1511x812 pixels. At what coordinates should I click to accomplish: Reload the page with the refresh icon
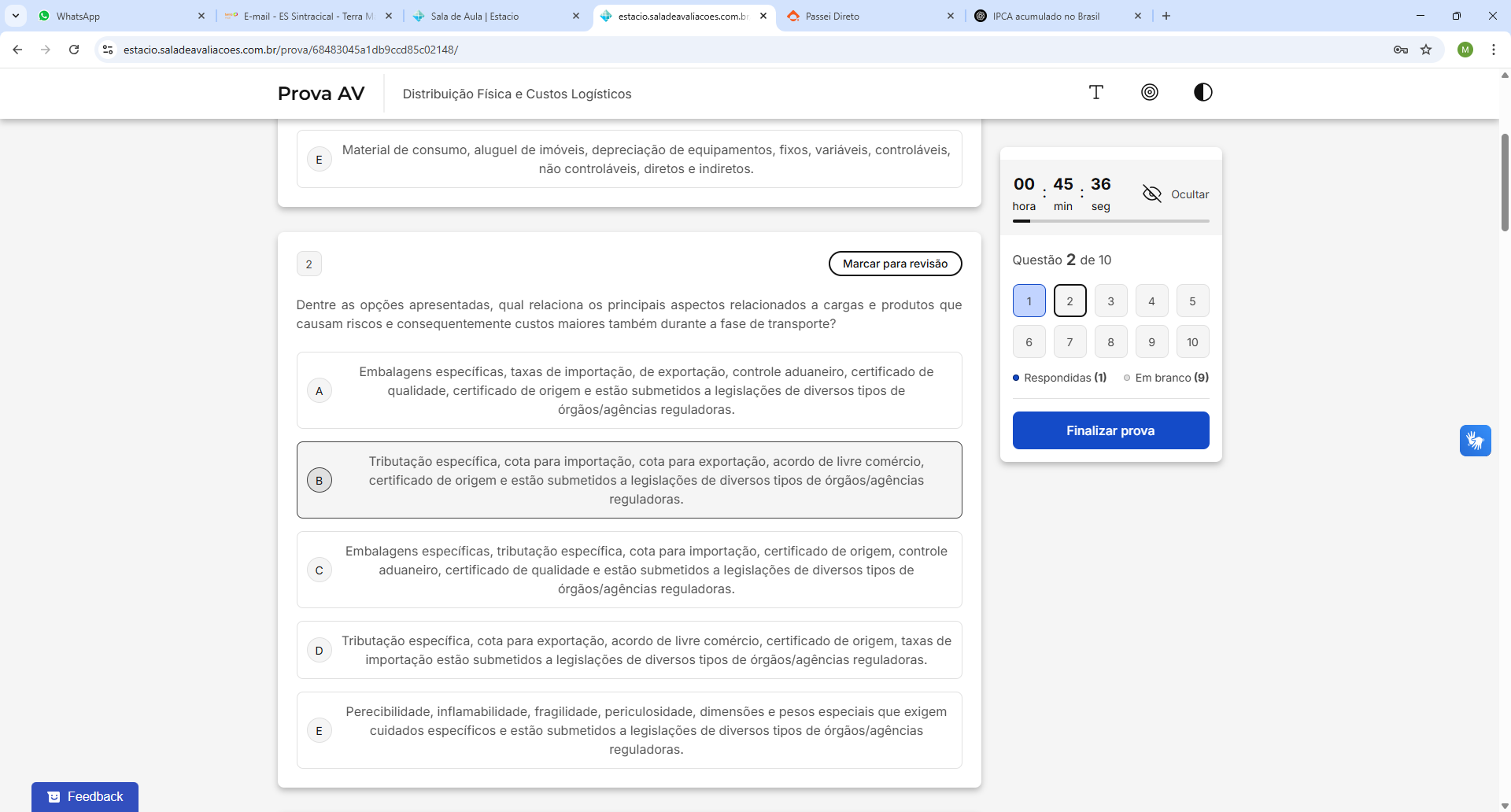74,50
